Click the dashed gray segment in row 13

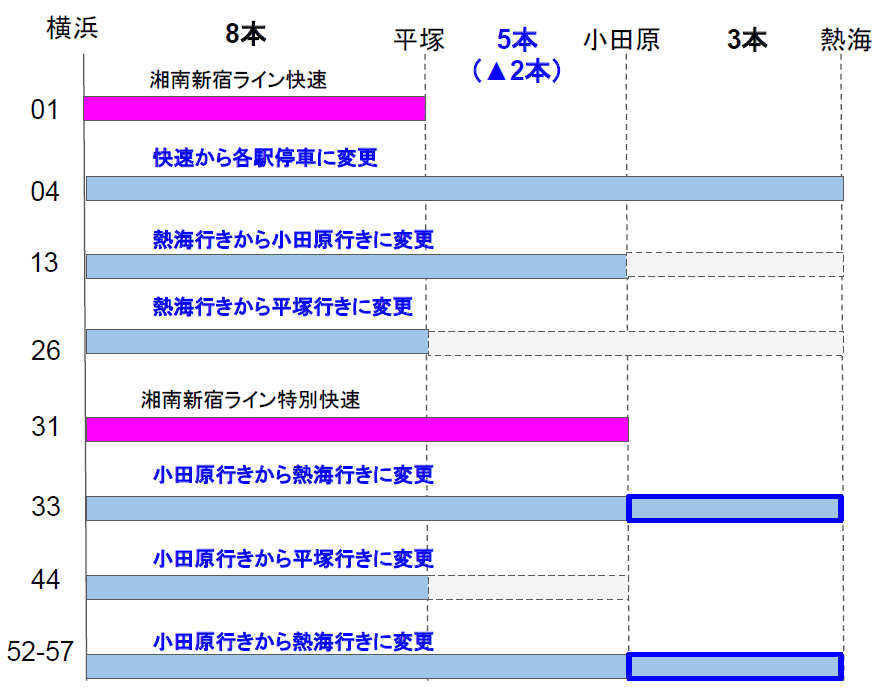735,264
